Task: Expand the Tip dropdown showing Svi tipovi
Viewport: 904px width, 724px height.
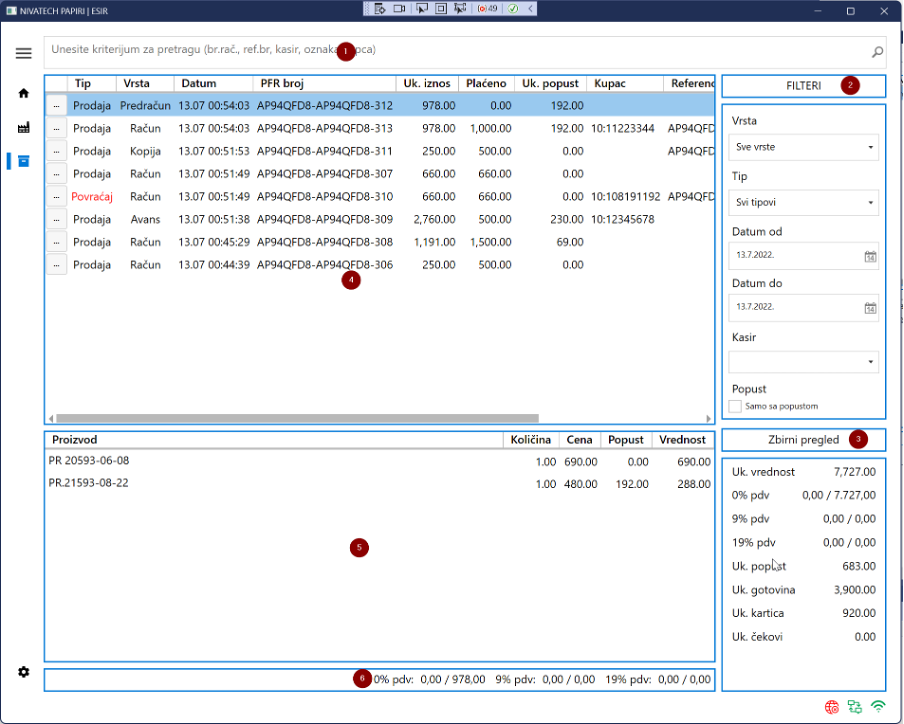Action: (x=803, y=202)
